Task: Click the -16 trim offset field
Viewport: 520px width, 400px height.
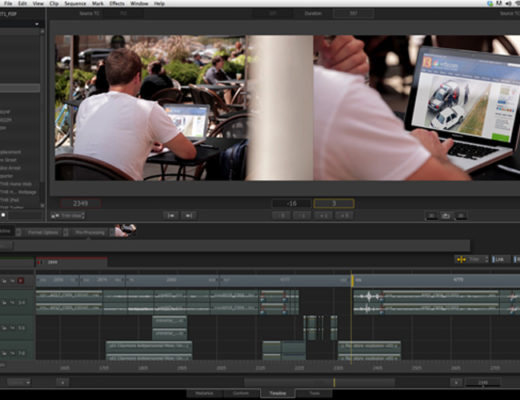Action: [x=292, y=203]
